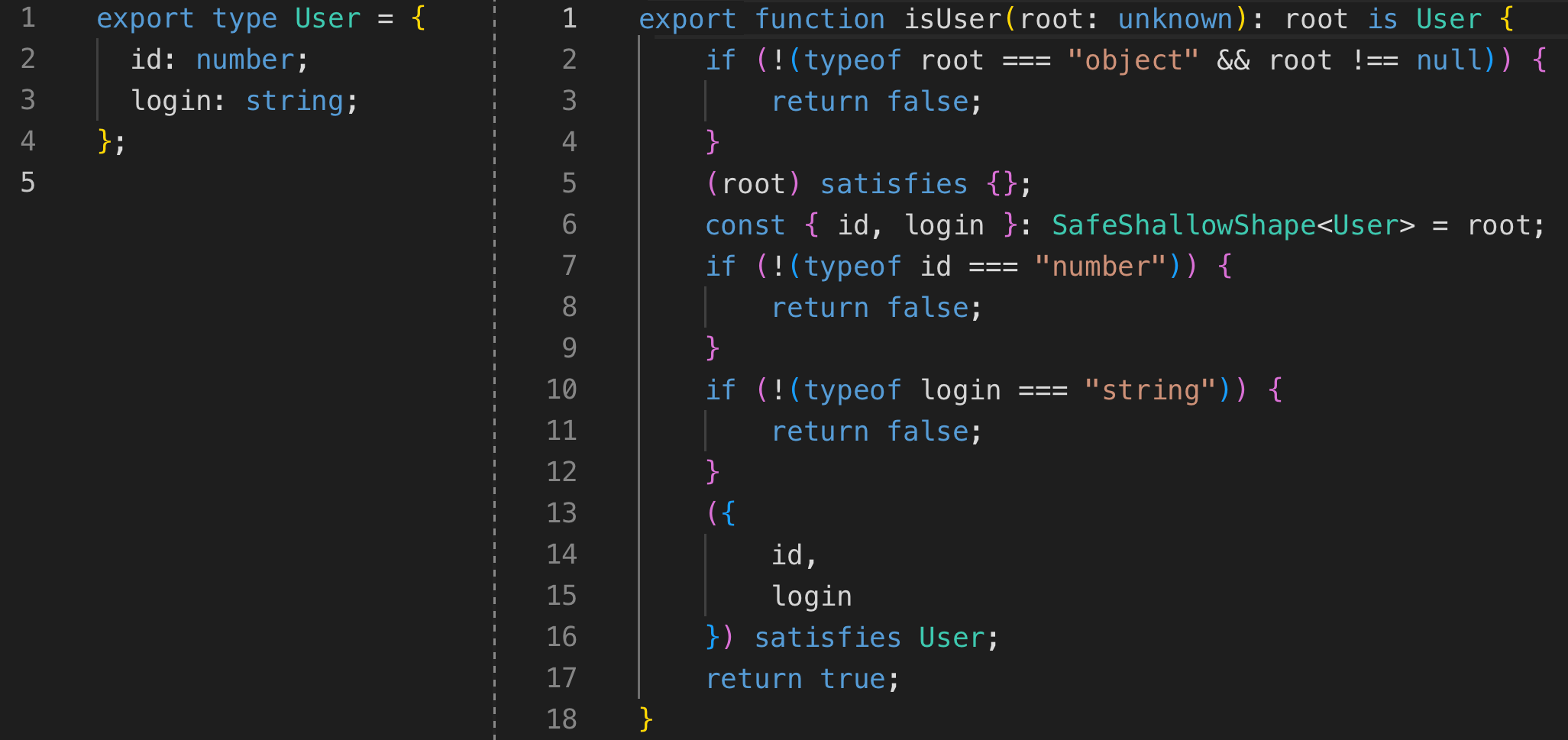Click the User type name on left pane line 1
Viewport: 1568px width, 740px height.
click(327, 18)
